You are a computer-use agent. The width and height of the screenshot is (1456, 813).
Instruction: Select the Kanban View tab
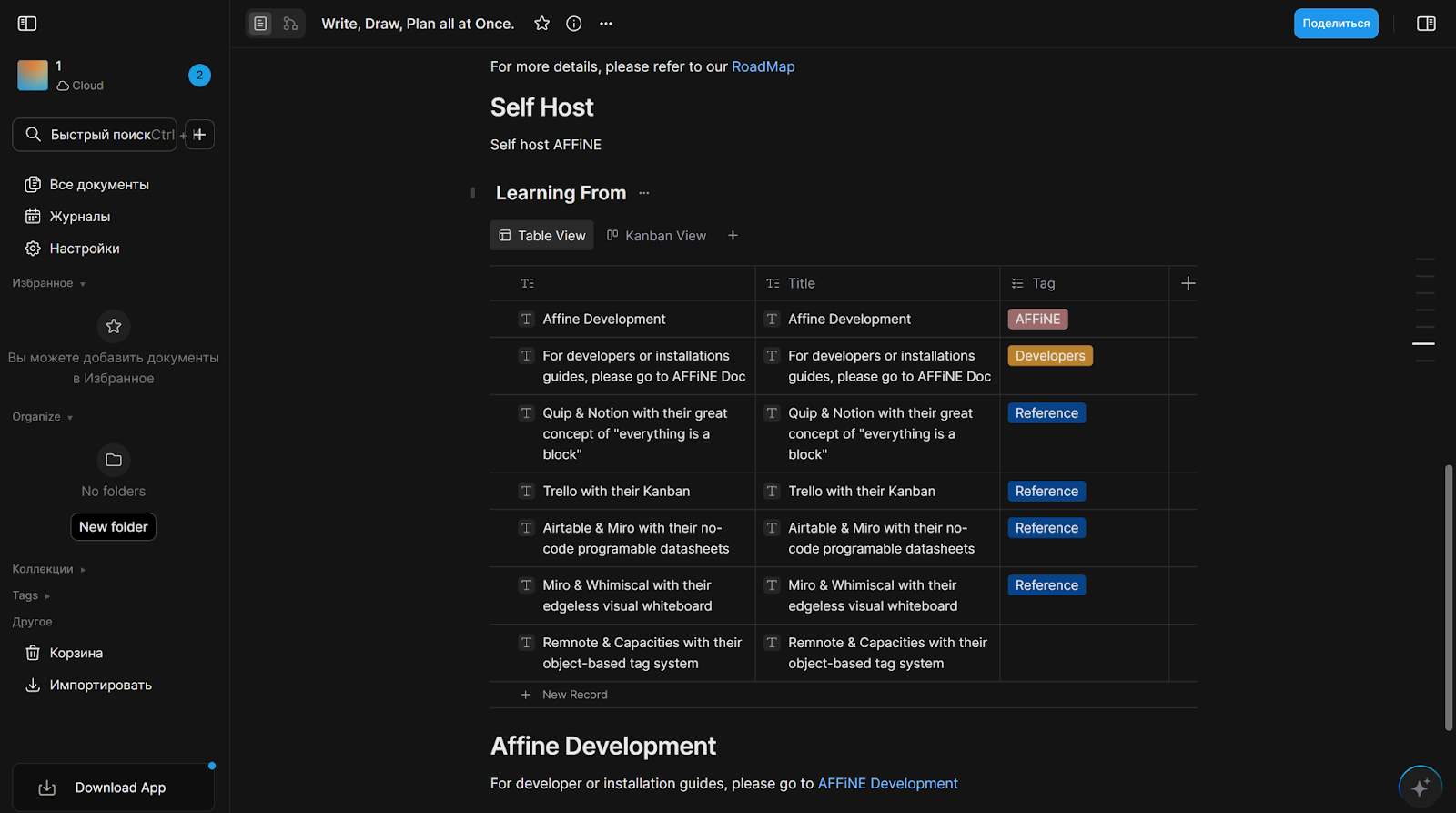coord(656,236)
